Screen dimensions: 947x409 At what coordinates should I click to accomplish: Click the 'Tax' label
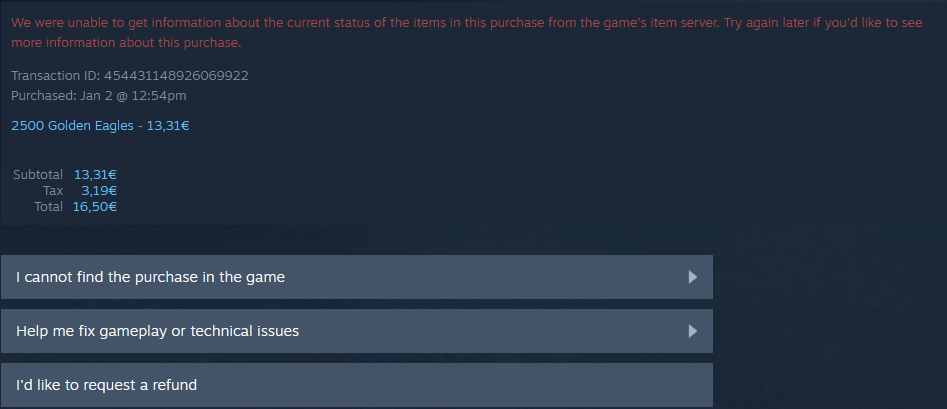point(53,190)
